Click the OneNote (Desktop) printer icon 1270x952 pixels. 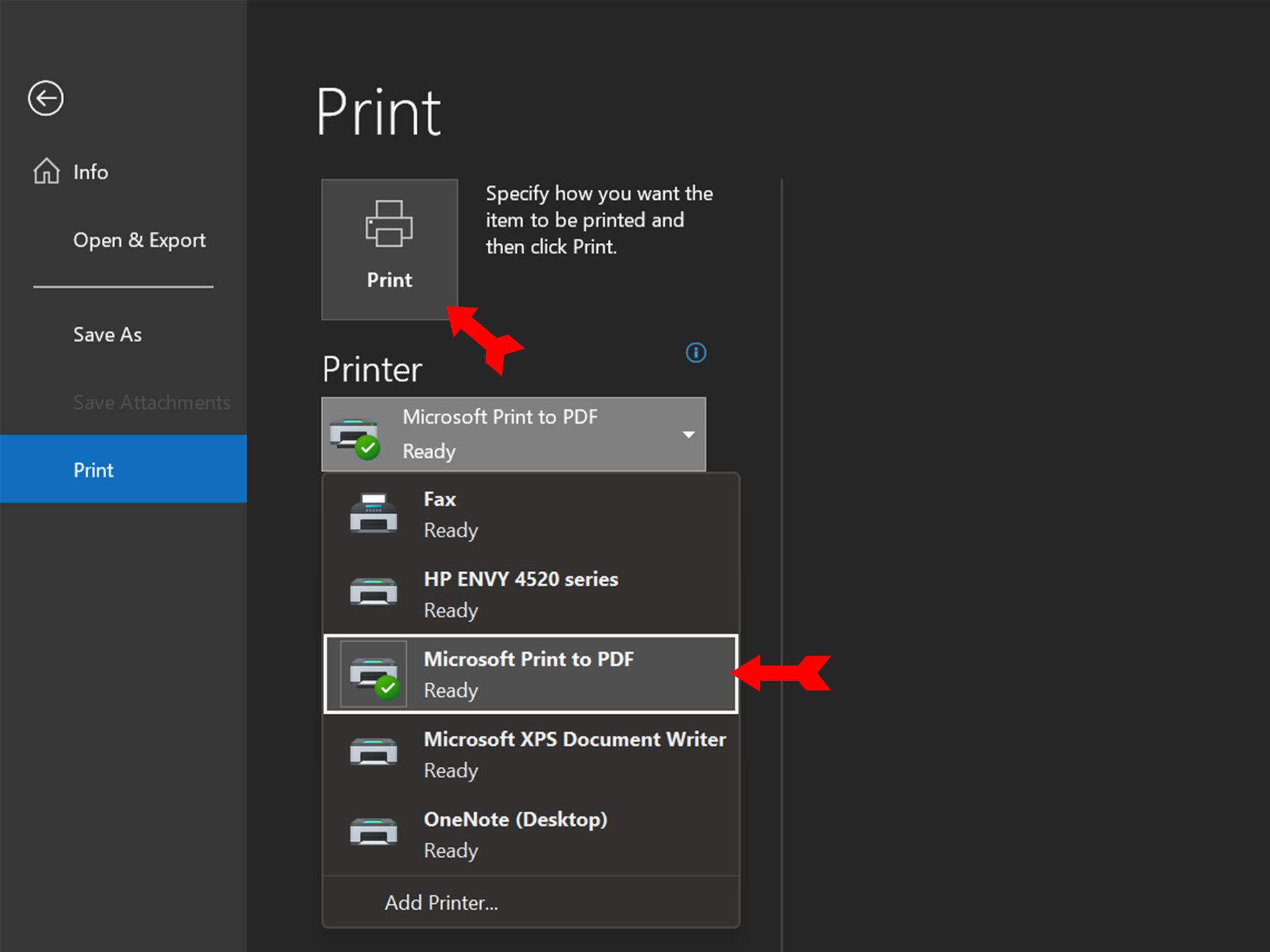373,833
